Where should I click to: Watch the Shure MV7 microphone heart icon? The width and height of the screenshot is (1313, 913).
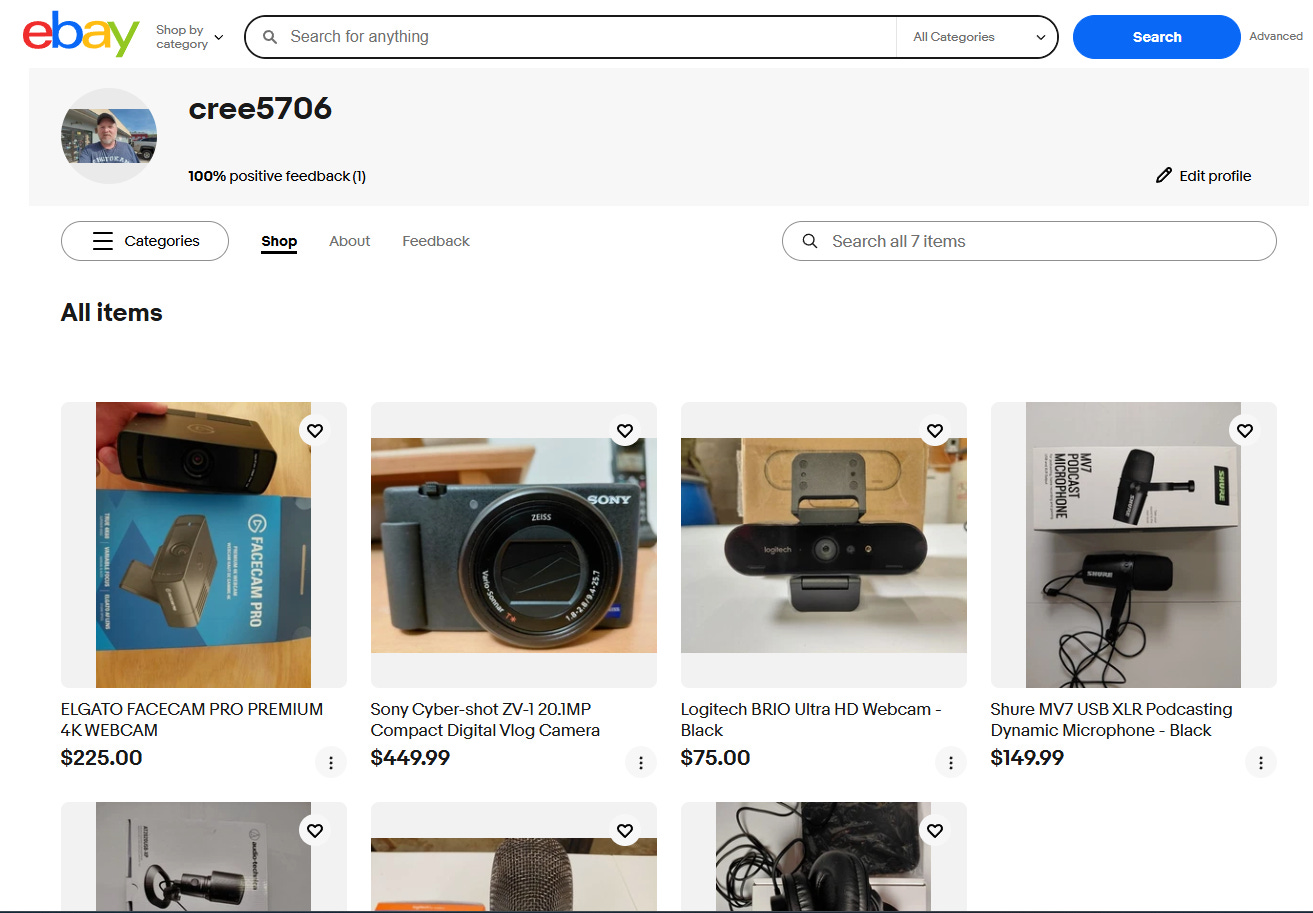point(1245,431)
